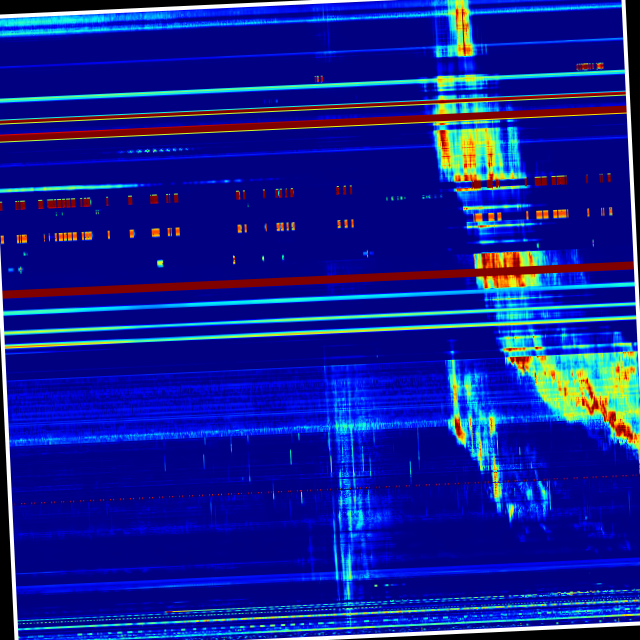640x640 pixels.
Task: Click the small red marks in the top-right corner
Action: [589, 66]
